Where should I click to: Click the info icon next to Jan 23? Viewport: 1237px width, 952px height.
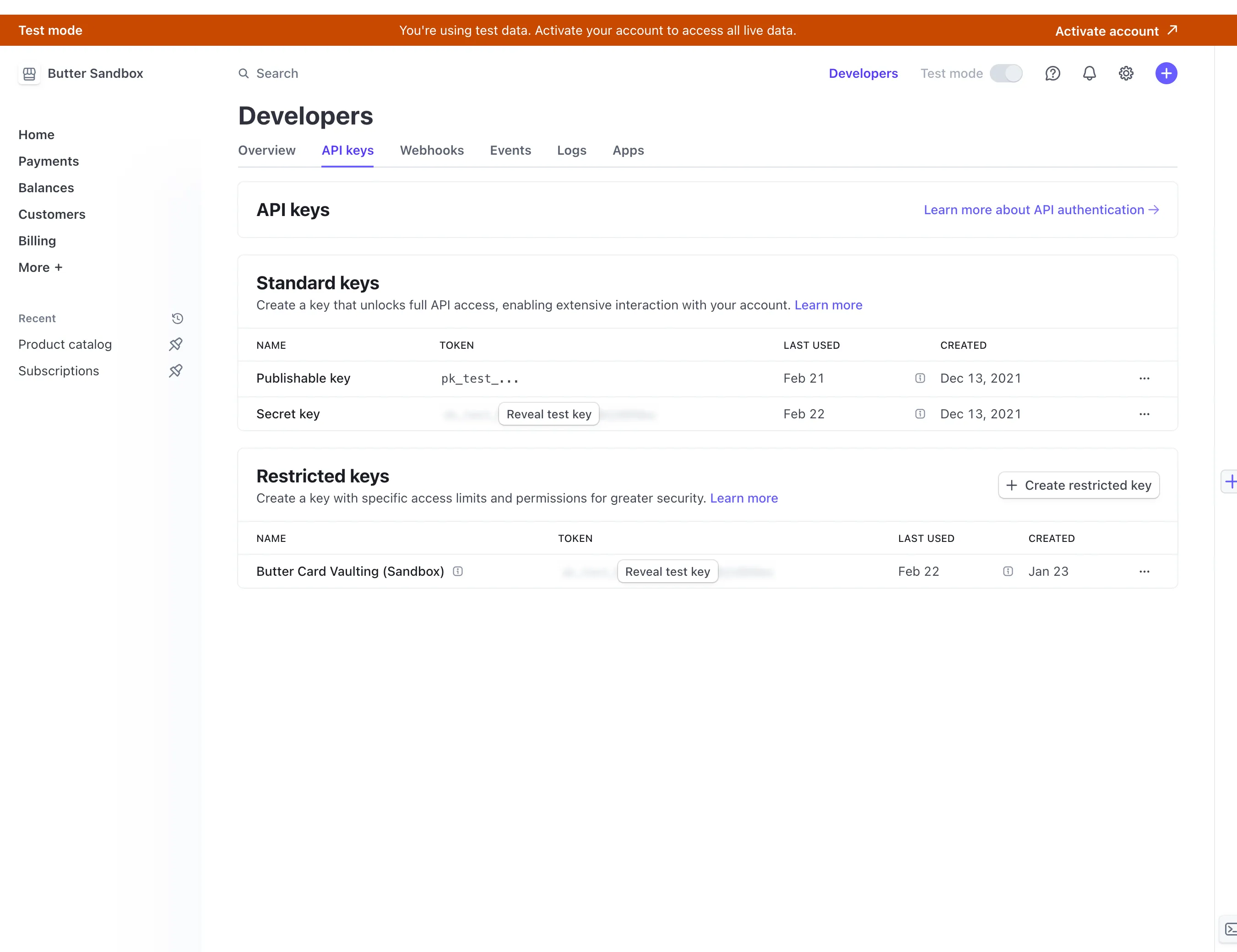pyautogui.click(x=1008, y=571)
